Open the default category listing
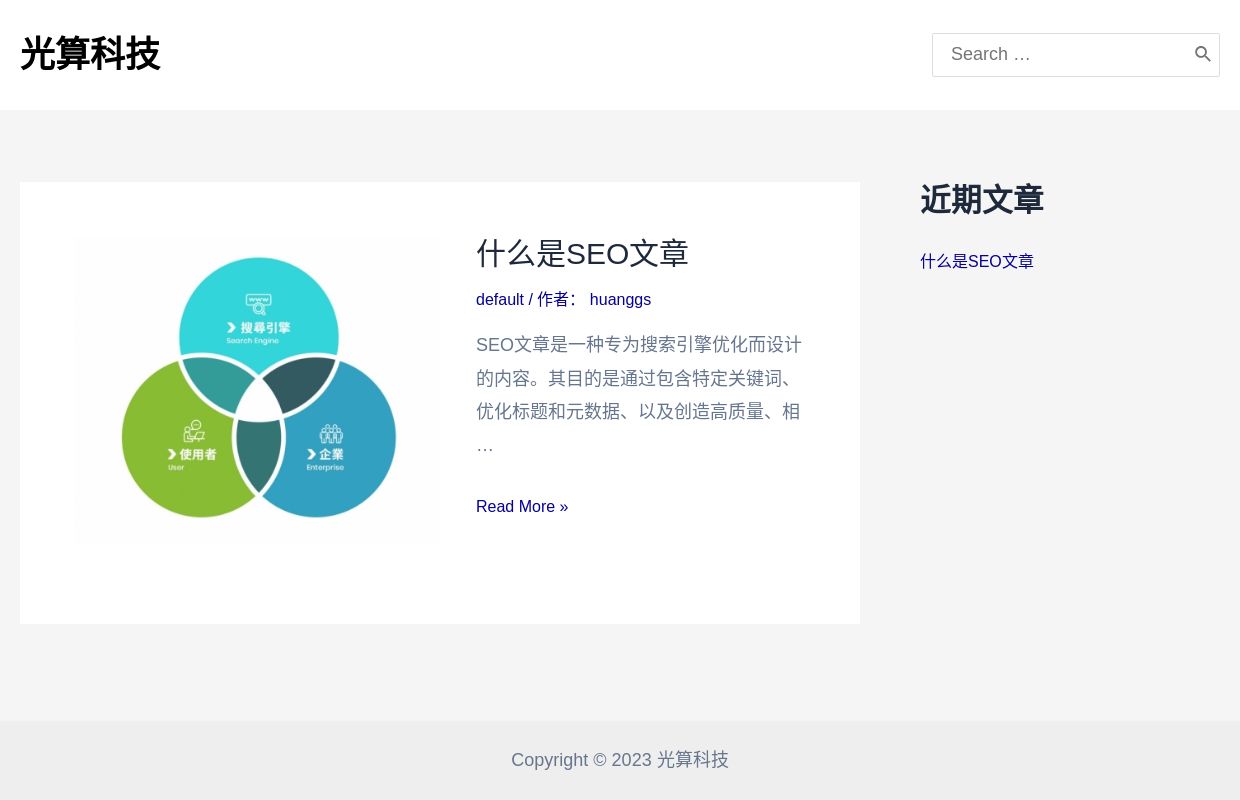The width and height of the screenshot is (1240, 800). click(500, 299)
